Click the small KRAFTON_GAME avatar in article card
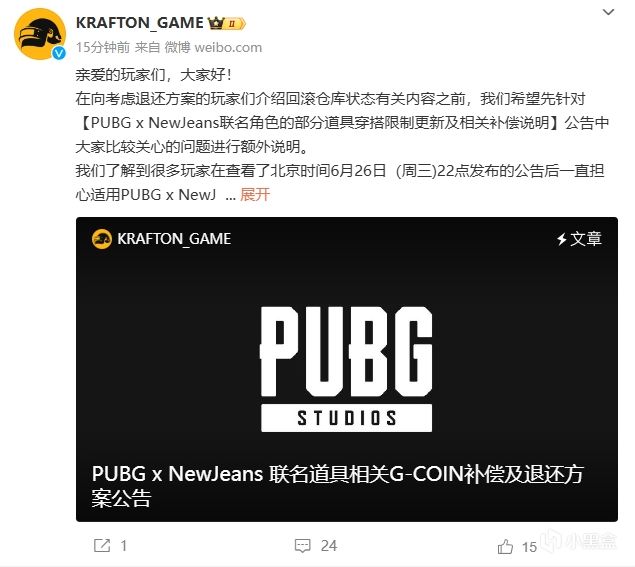 102,239
